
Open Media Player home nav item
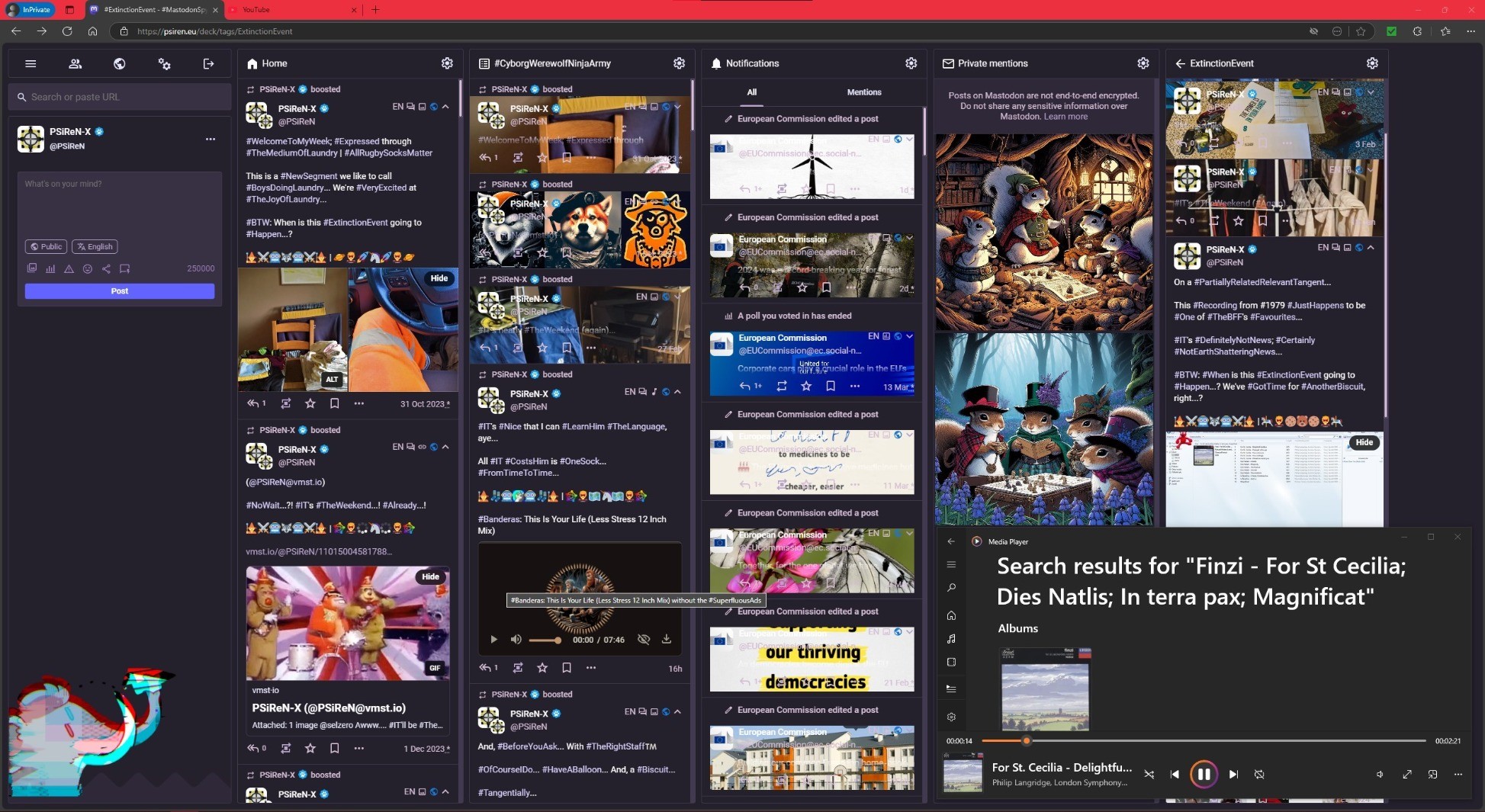(951, 615)
